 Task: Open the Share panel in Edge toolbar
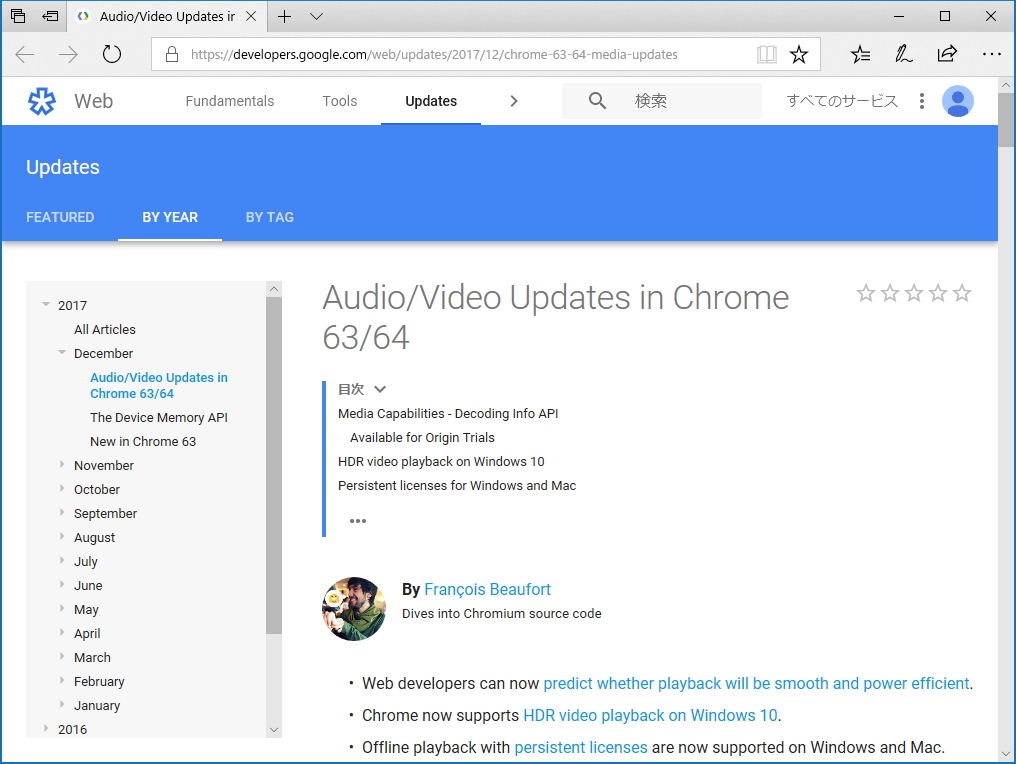pos(946,55)
